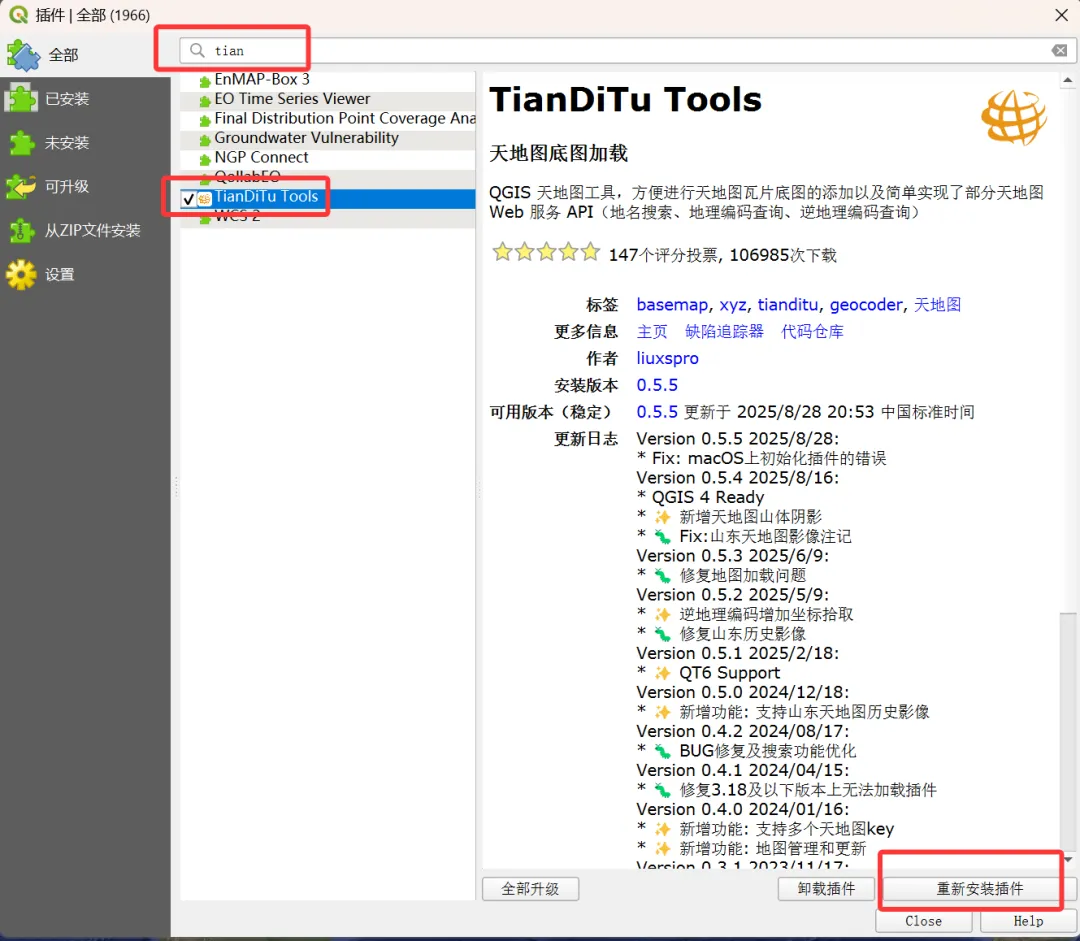Screen dimensions: 1080x941
Task: Open the basemap tag link
Action: tap(672, 304)
